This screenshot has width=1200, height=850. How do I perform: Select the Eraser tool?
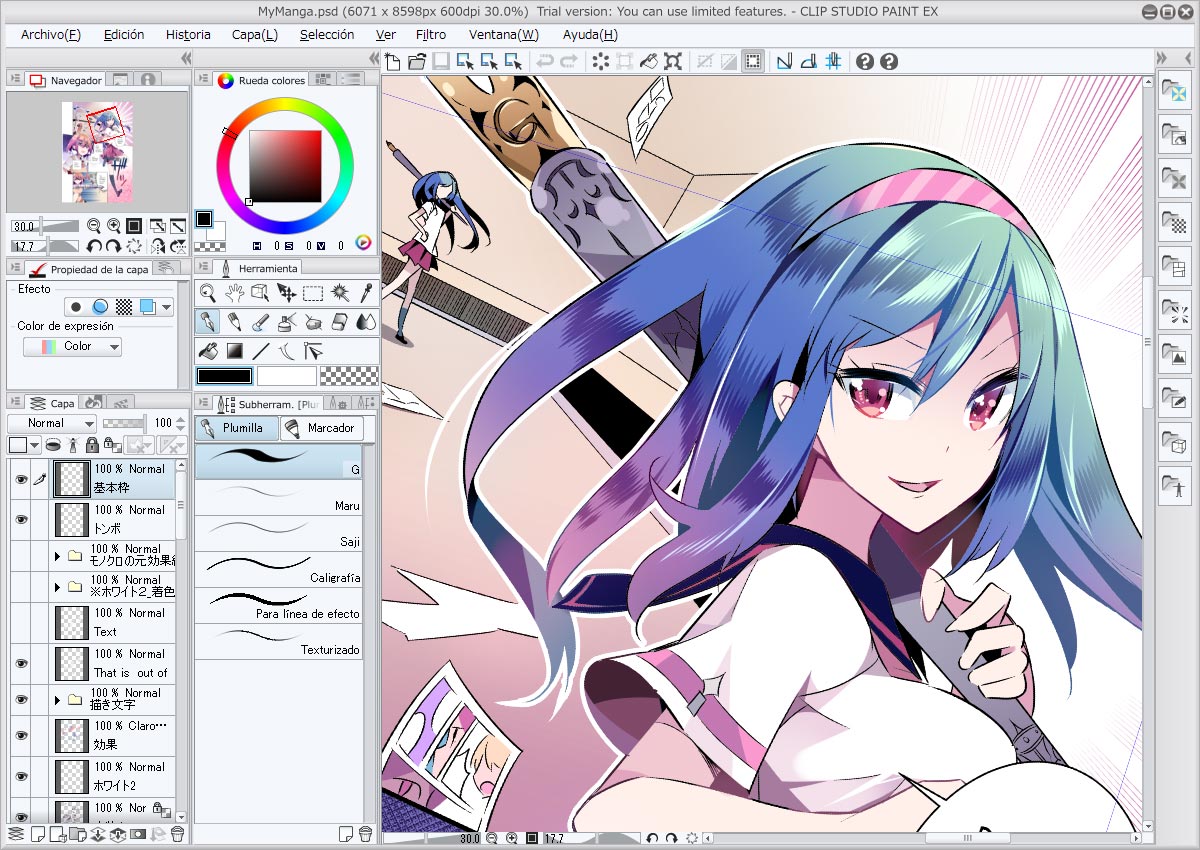coord(339,322)
